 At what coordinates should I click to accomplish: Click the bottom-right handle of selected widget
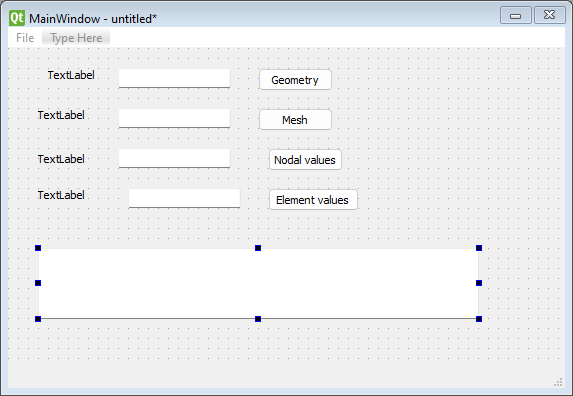pyautogui.click(x=479, y=319)
